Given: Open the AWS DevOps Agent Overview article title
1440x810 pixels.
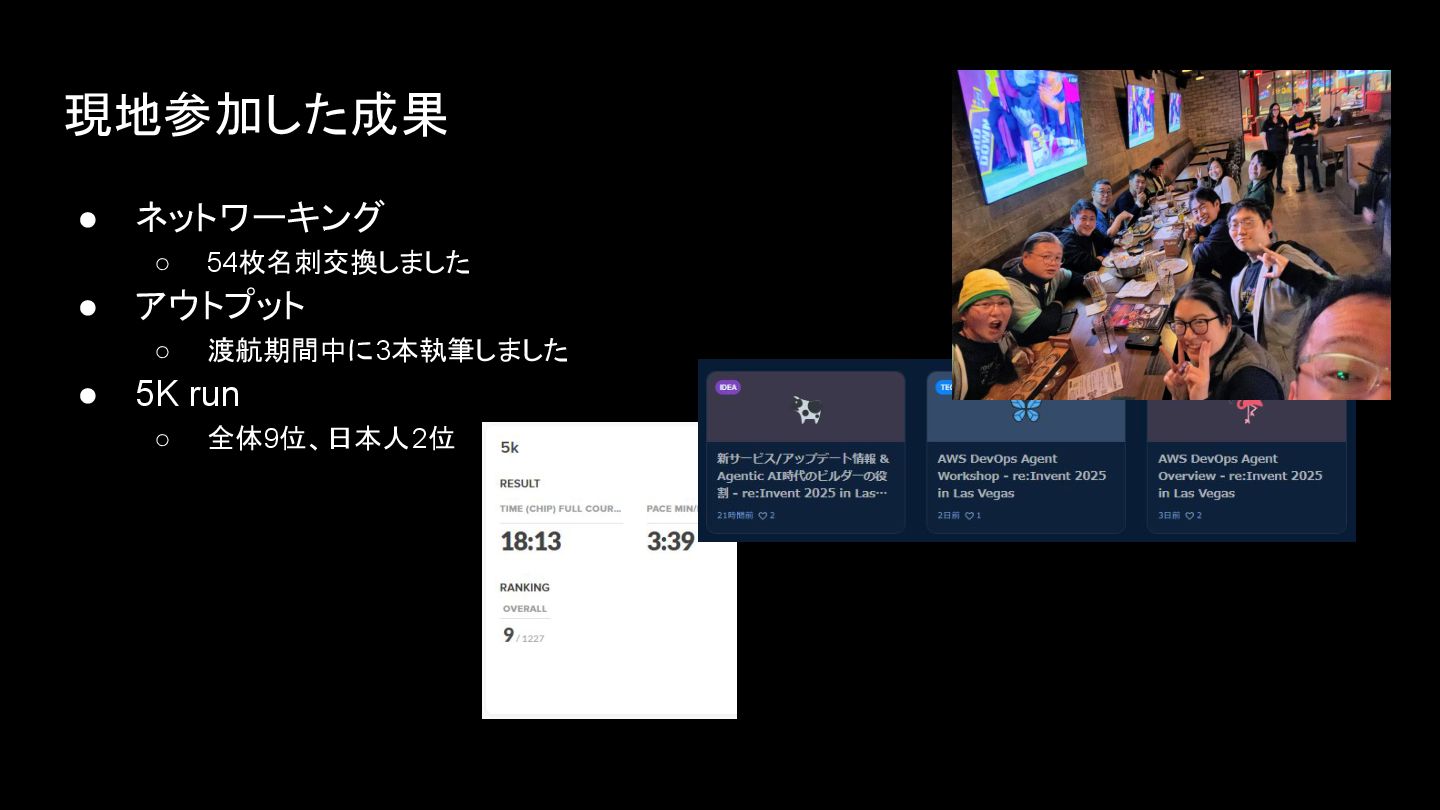Looking at the screenshot, I should (x=1240, y=476).
